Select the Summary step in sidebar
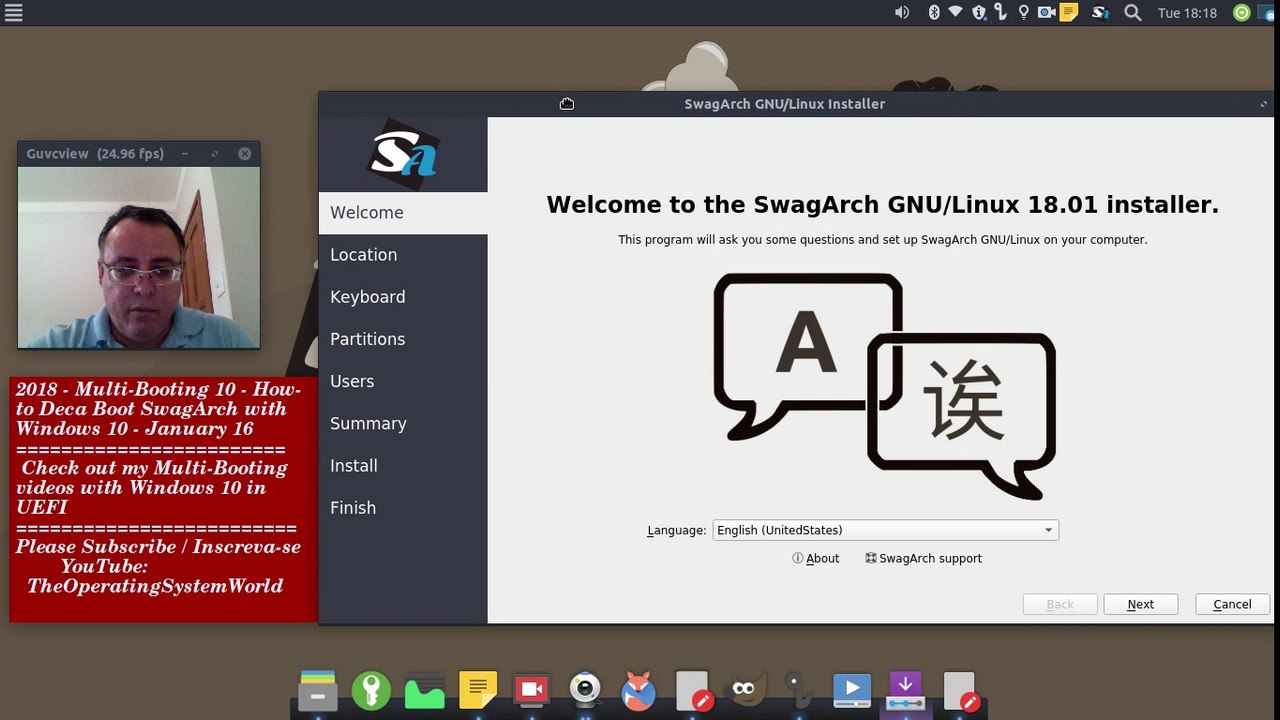1280x720 pixels. click(x=403, y=423)
